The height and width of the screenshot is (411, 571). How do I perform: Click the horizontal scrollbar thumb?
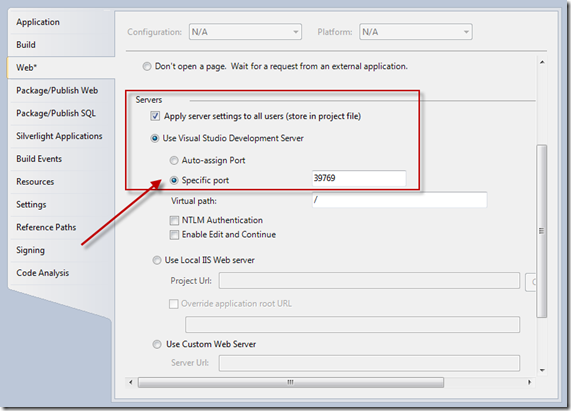click(291, 382)
